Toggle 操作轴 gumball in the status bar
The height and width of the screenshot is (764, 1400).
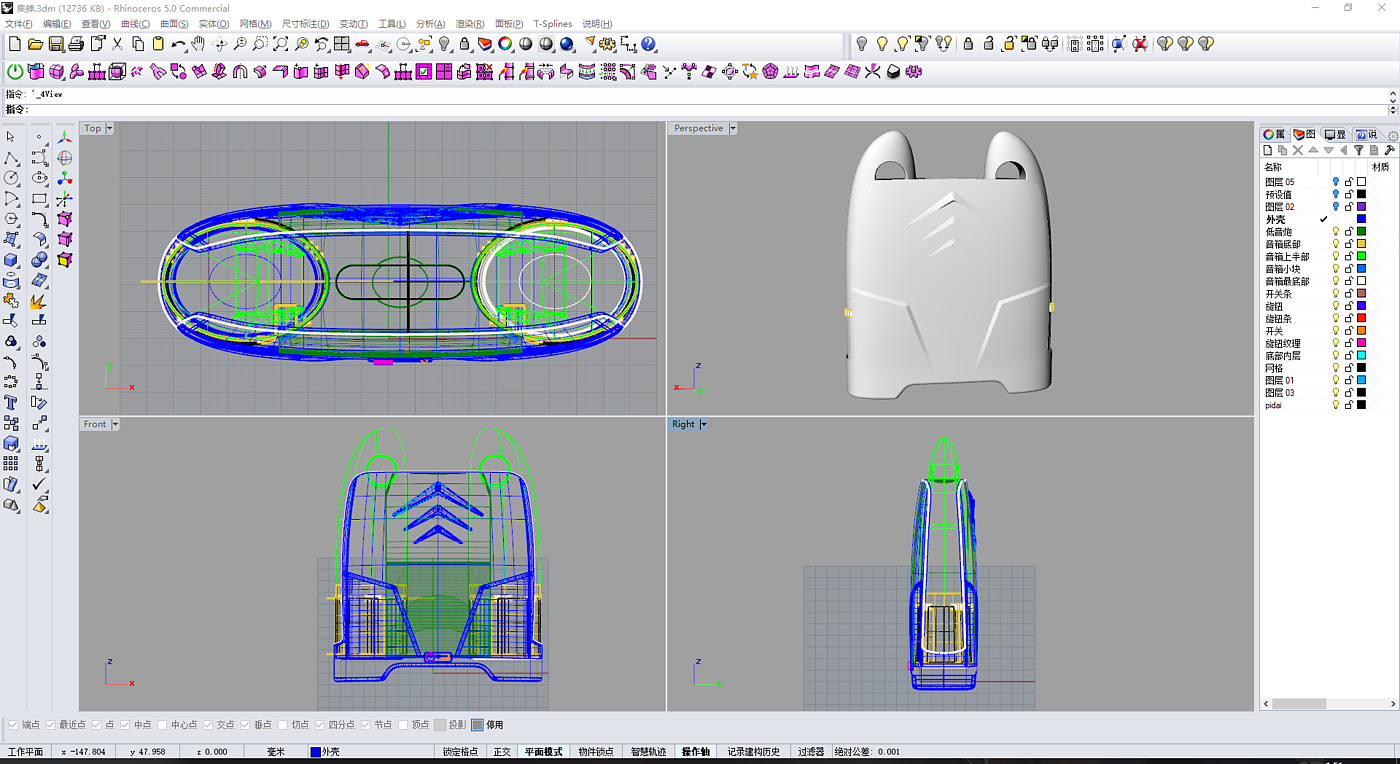695,752
